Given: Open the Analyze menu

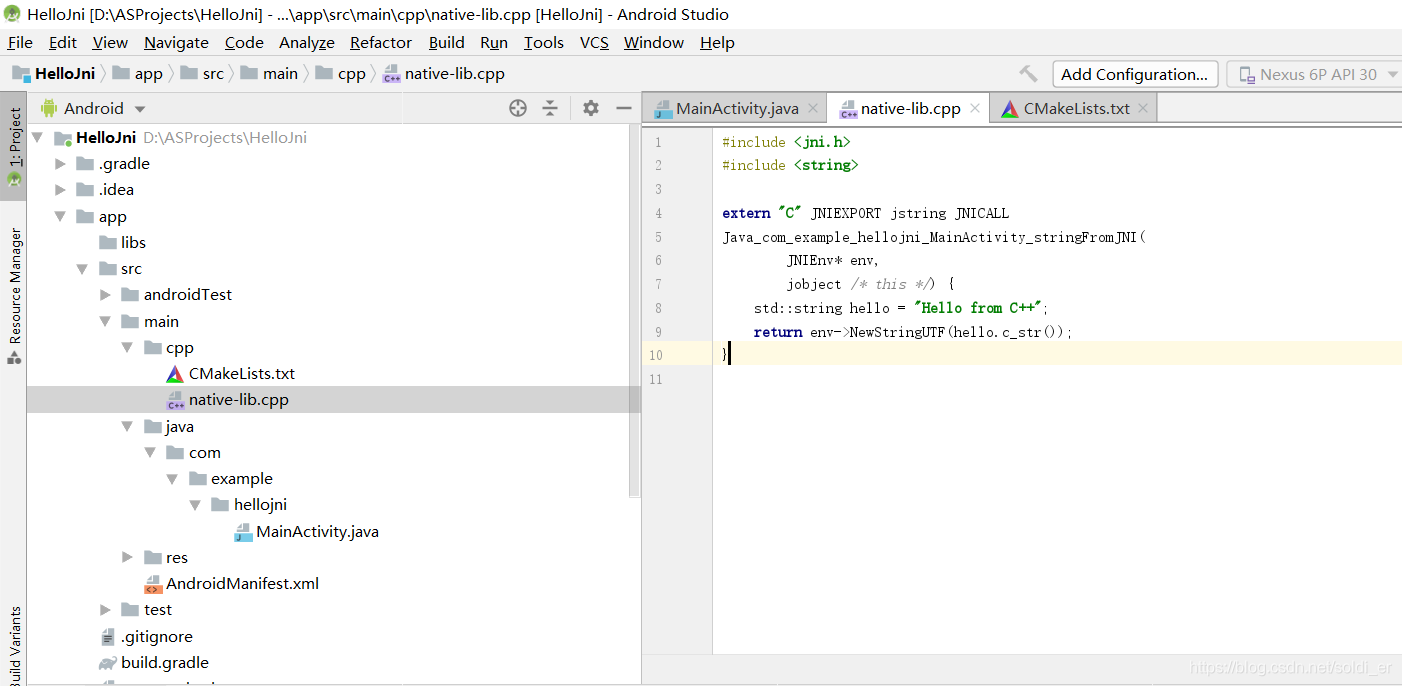Looking at the screenshot, I should pyautogui.click(x=307, y=42).
